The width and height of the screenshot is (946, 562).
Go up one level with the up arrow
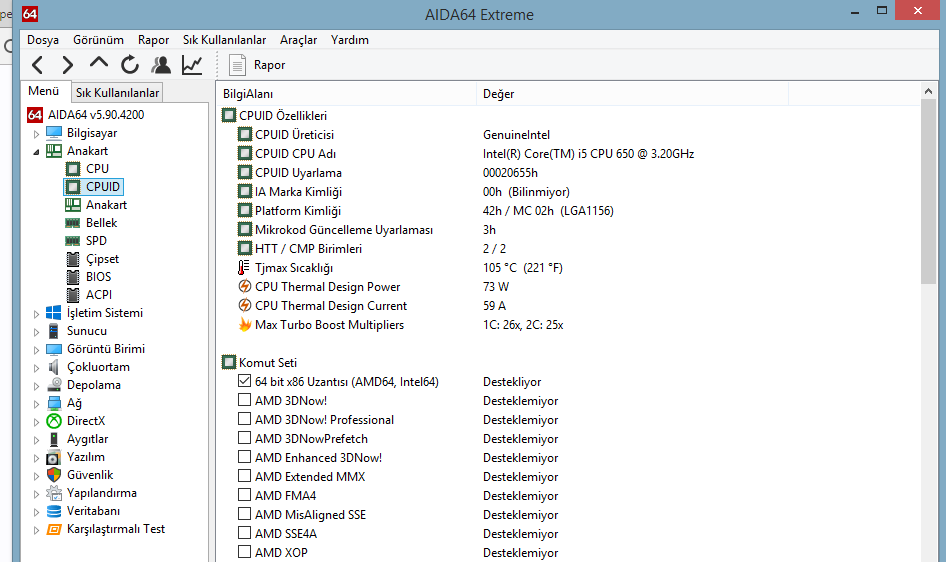(98, 65)
